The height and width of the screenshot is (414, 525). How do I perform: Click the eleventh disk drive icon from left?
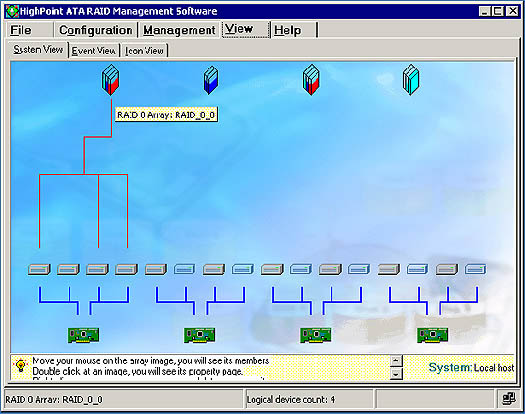(330, 269)
